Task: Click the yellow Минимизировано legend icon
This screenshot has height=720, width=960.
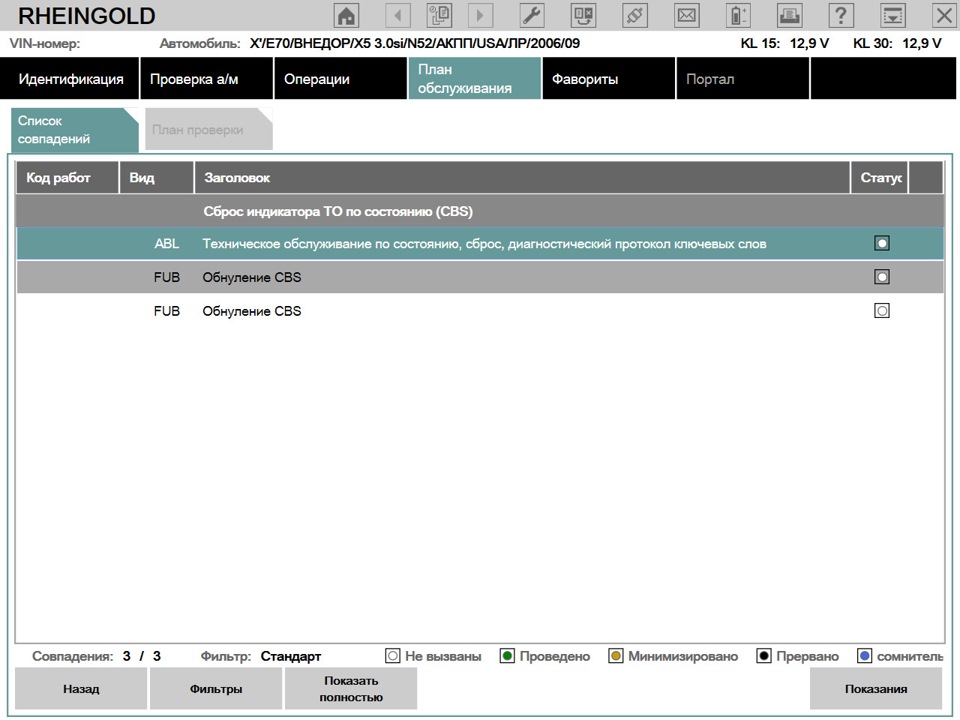Action: 616,656
